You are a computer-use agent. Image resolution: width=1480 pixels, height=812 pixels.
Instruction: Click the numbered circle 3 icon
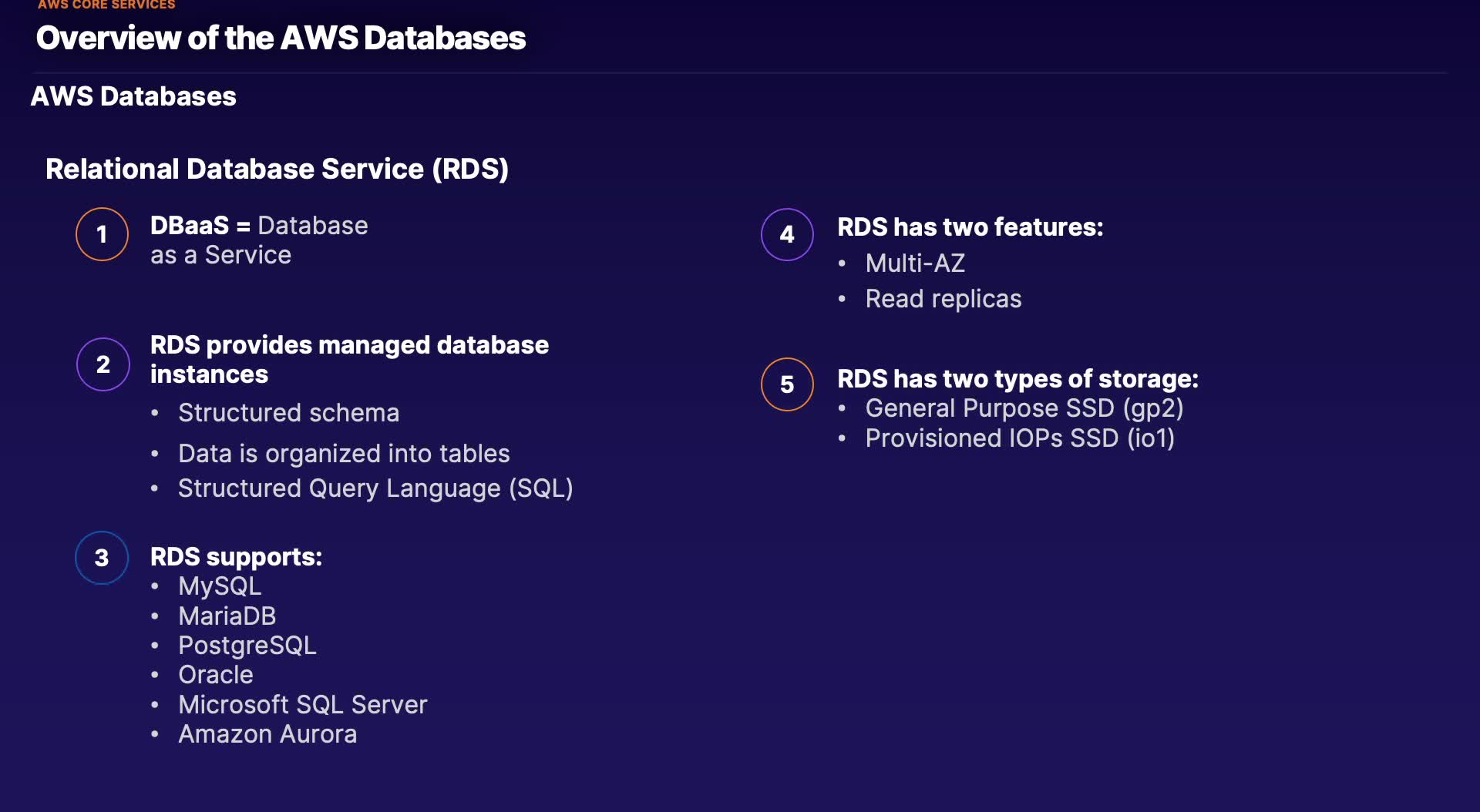coord(102,558)
